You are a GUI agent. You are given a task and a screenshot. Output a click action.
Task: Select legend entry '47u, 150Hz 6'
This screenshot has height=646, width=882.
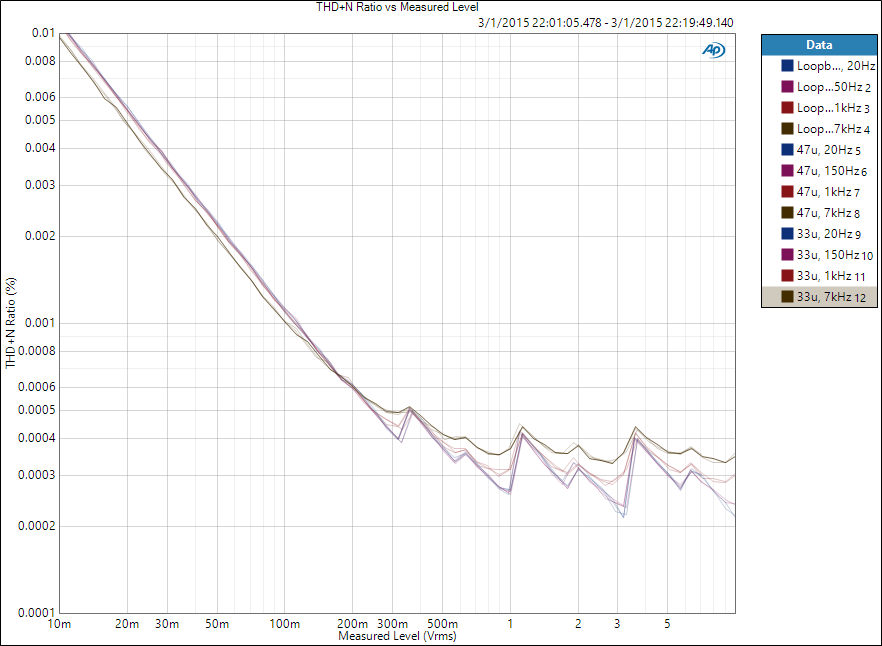(x=819, y=171)
